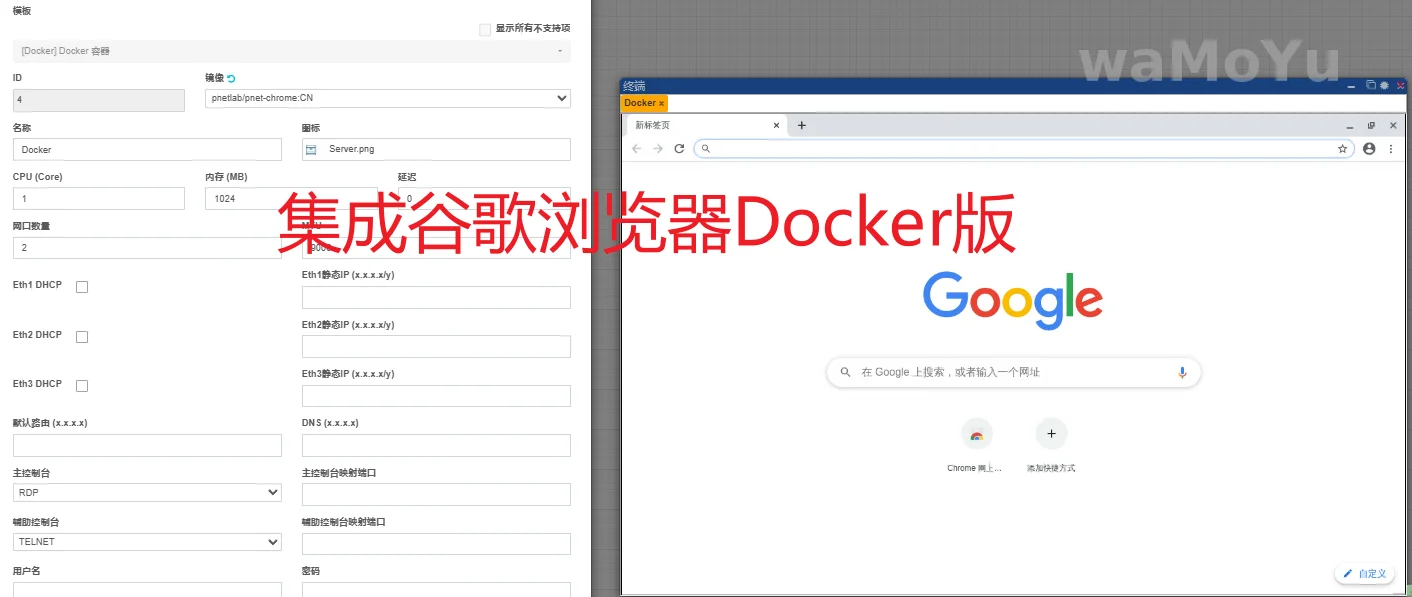Open the Chrome Web Store shortcut

tap(976, 434)
